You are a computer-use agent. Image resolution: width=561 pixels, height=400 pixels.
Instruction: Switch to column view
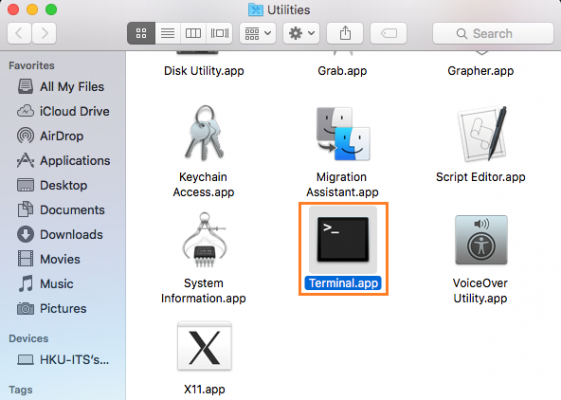(193, 33)
